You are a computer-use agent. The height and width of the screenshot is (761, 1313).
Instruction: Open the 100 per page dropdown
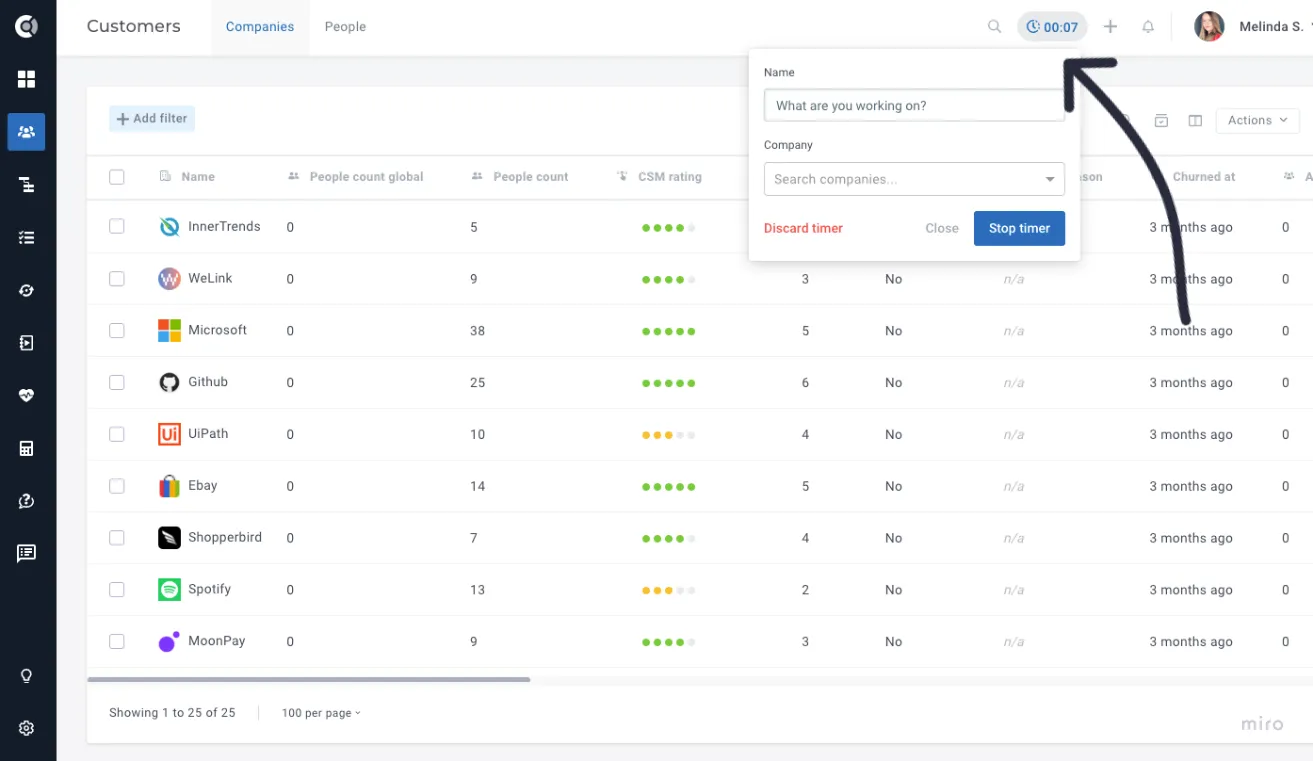click(321, 713)
